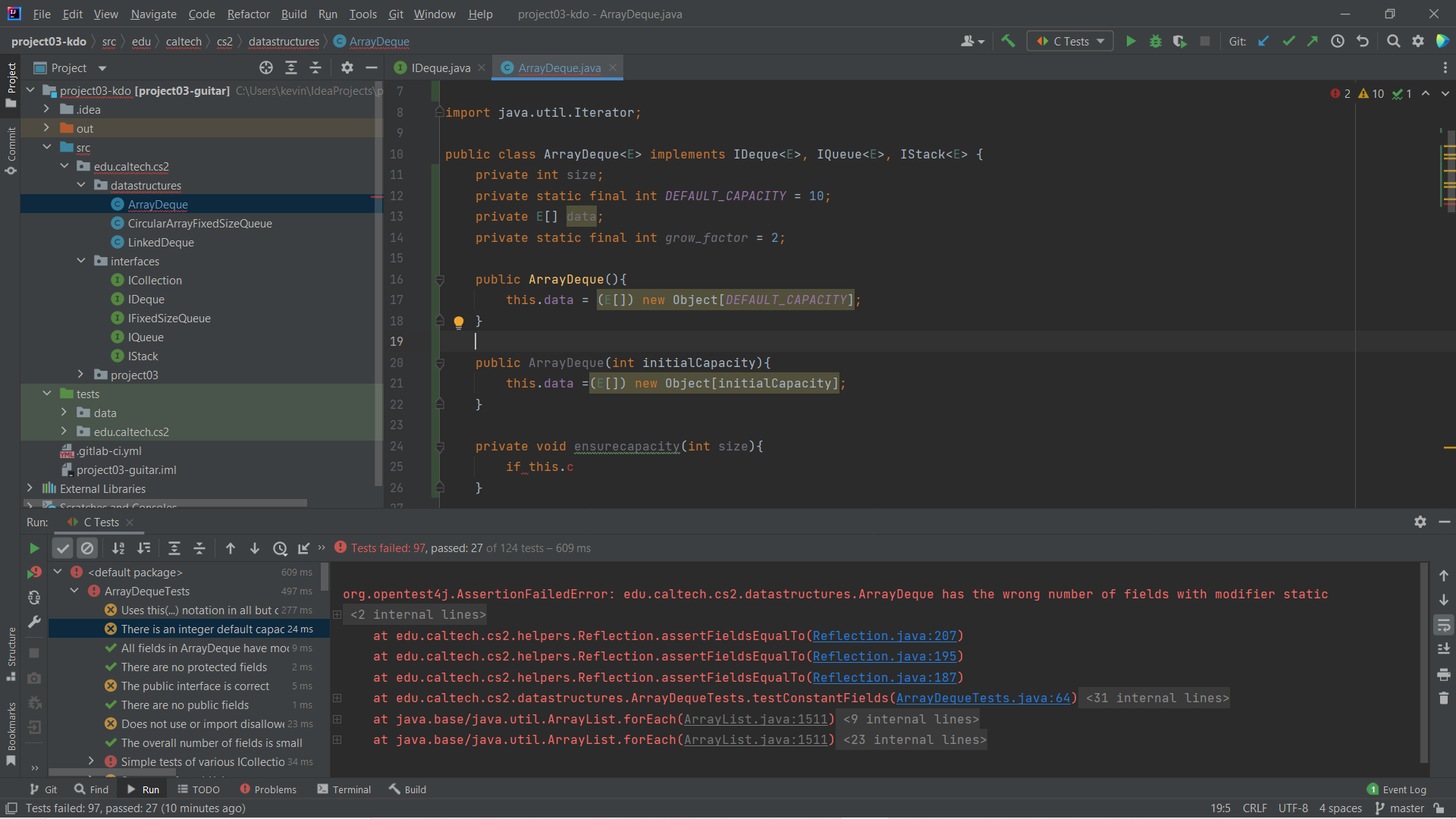Select LinkedDeque class in project tree

coord(161,242)
